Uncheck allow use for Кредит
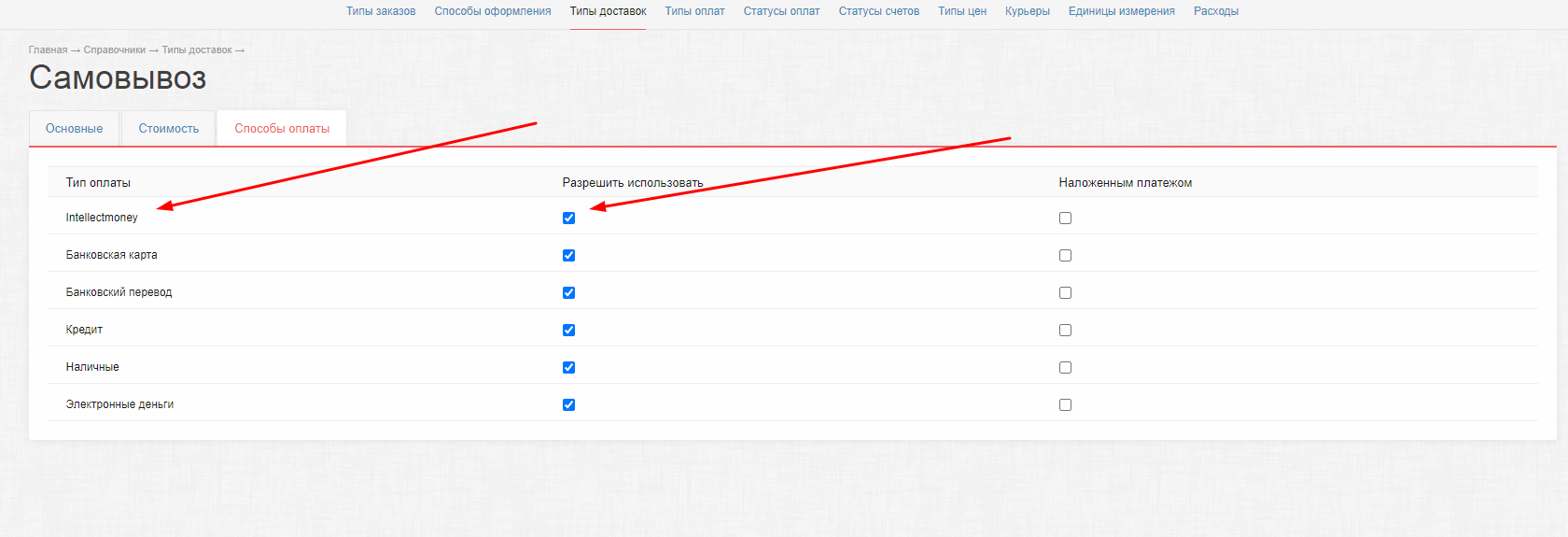 click(x=568, y=330)
